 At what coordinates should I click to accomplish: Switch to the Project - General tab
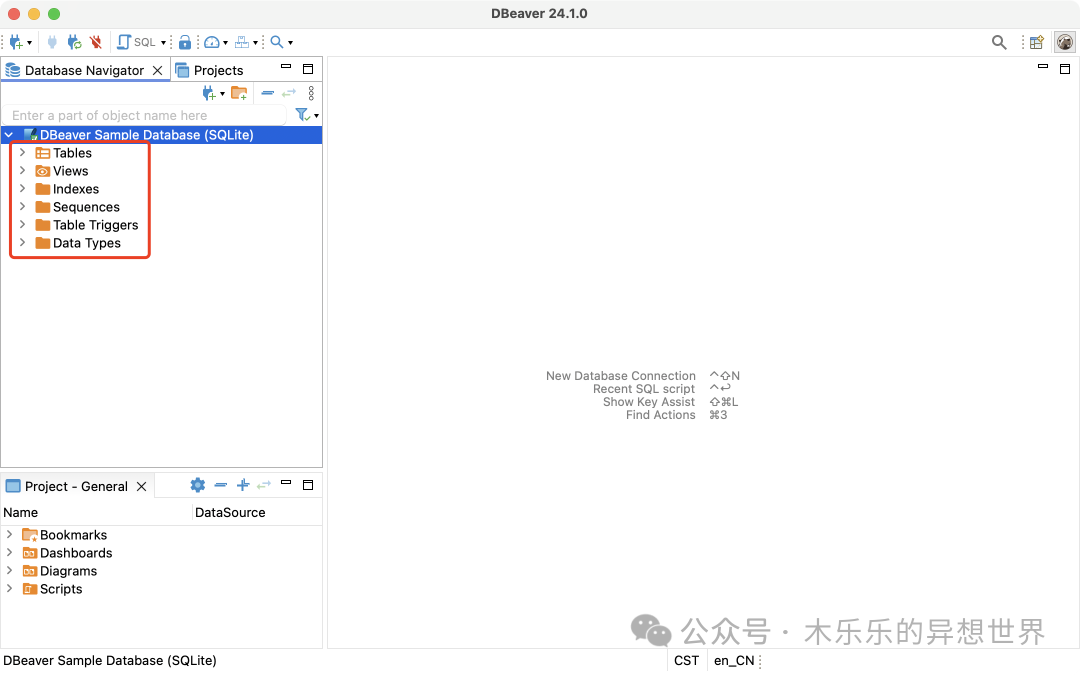(x=76, y=486)
